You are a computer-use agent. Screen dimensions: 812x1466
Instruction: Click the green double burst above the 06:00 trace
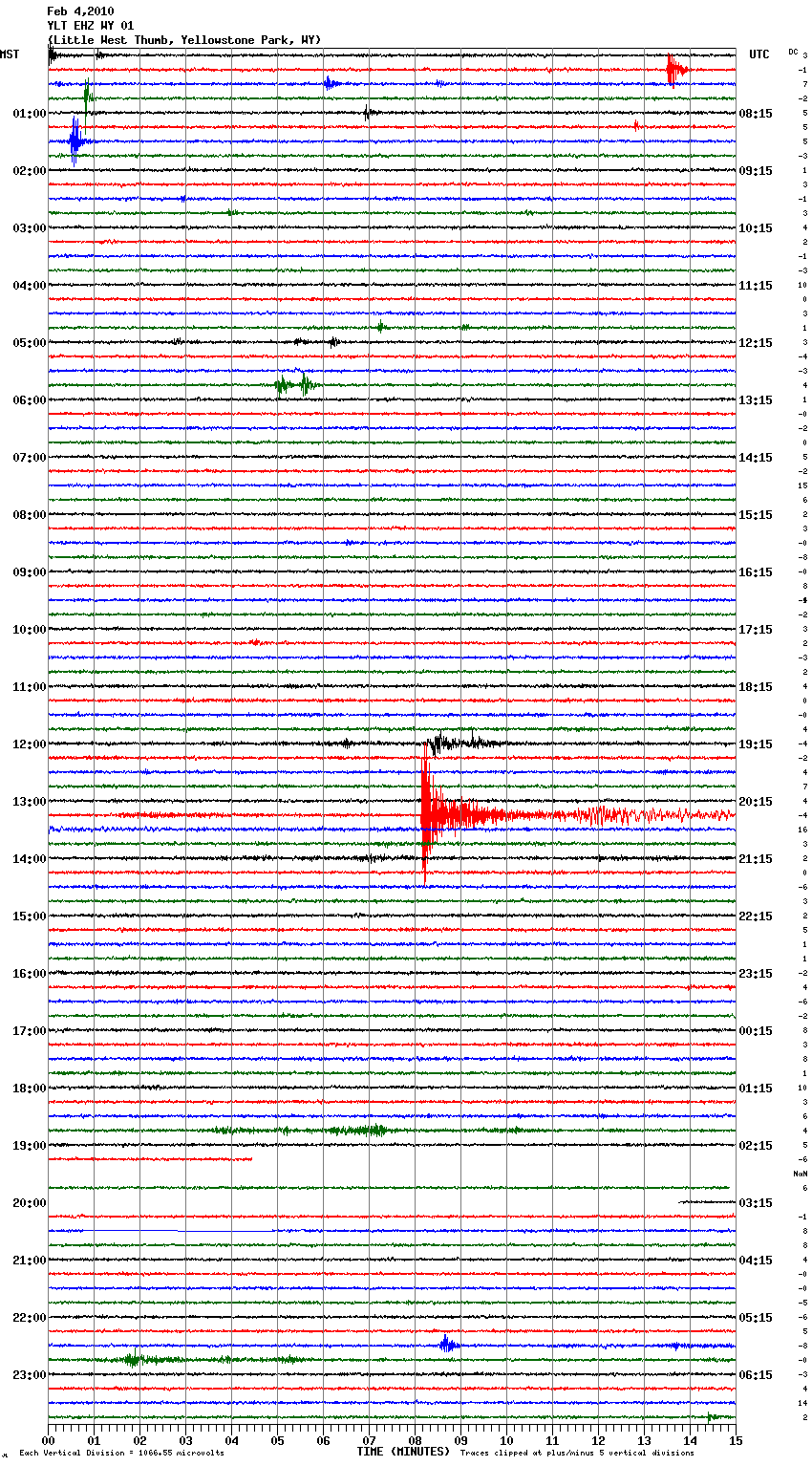tap(296, 384)
